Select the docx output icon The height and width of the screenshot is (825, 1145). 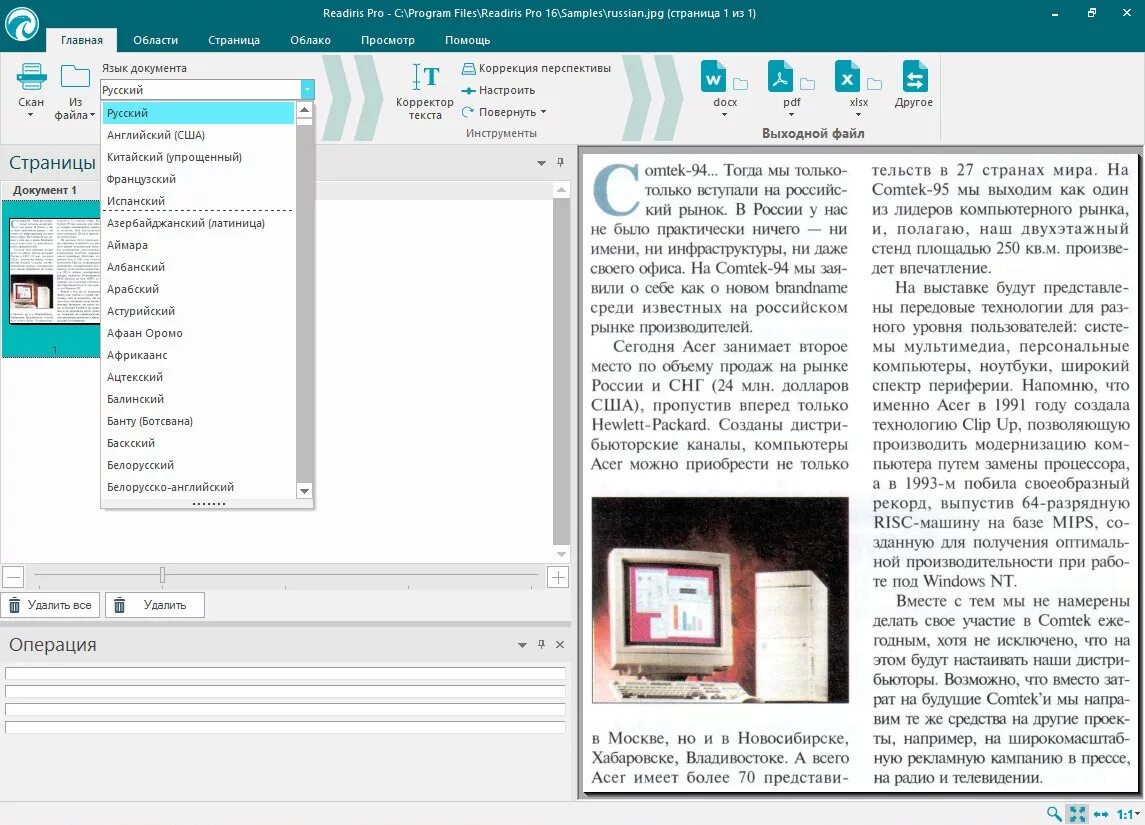[713, 77]
